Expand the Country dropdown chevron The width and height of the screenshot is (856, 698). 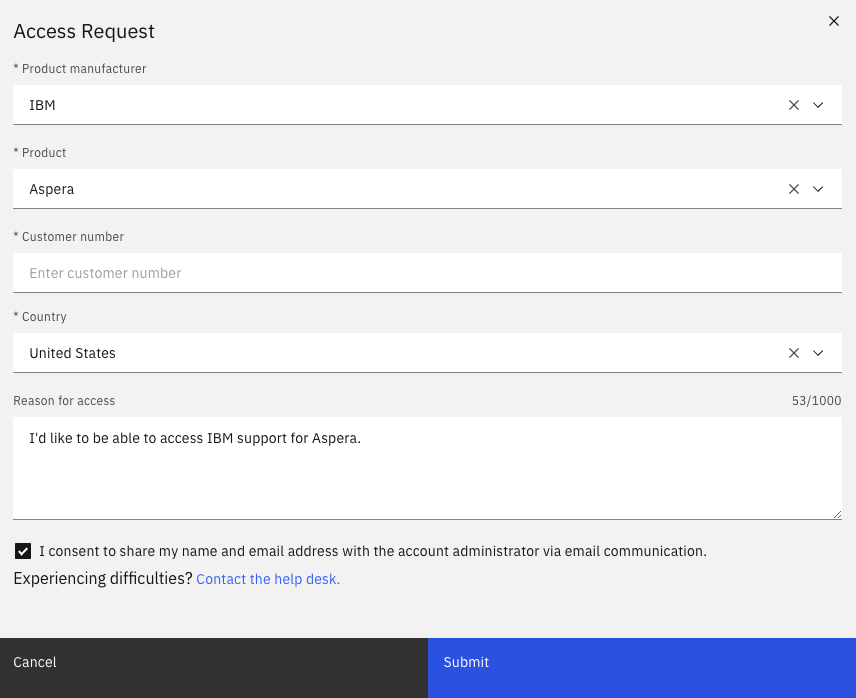click(818, 353)
